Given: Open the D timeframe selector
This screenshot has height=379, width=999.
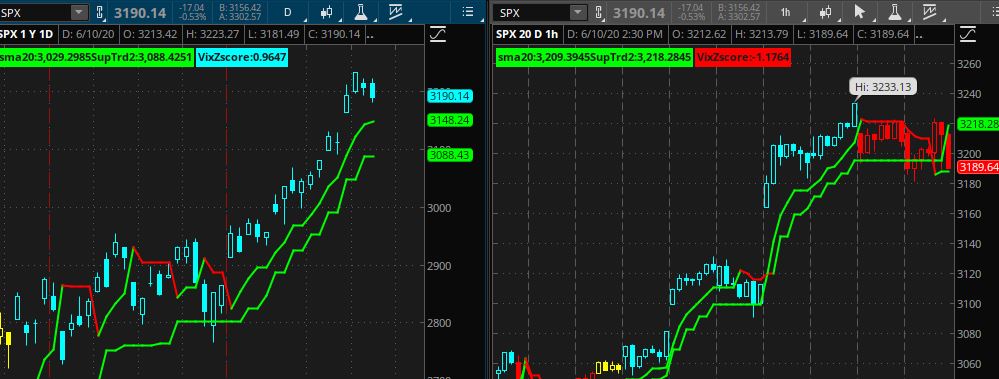Looking at the screenshot, I should coord(287,12).
